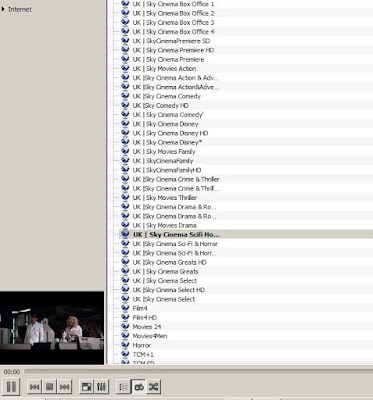Click globe icon beside playing Sky Cinema Scifi Ho...
Image resolution: width=373 pixels, height=400 pixels.
tap(125, 234)
